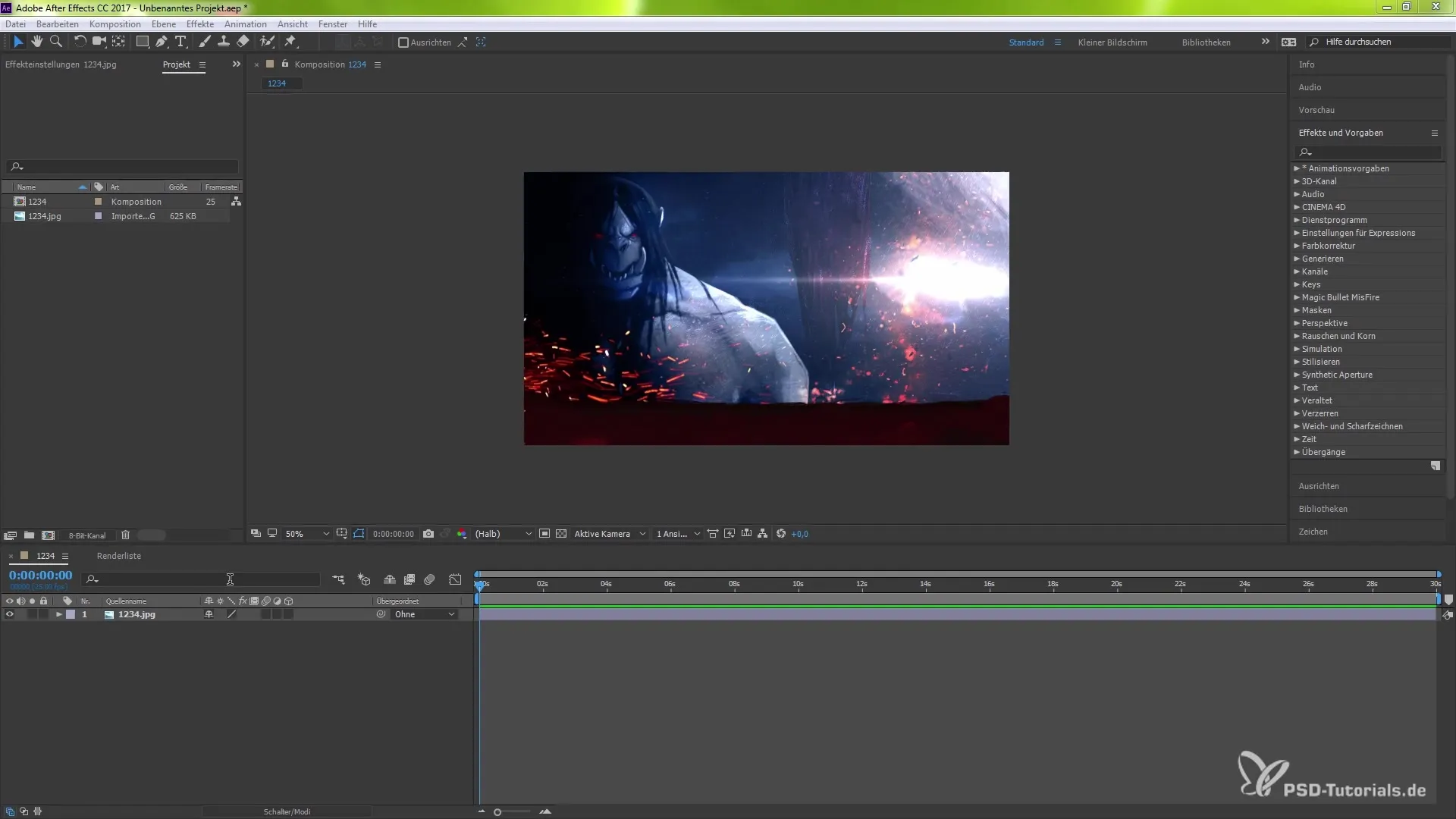
Task: Switch to Kleiner Bildschirm workspace
Action: [x=1112, y=42]
